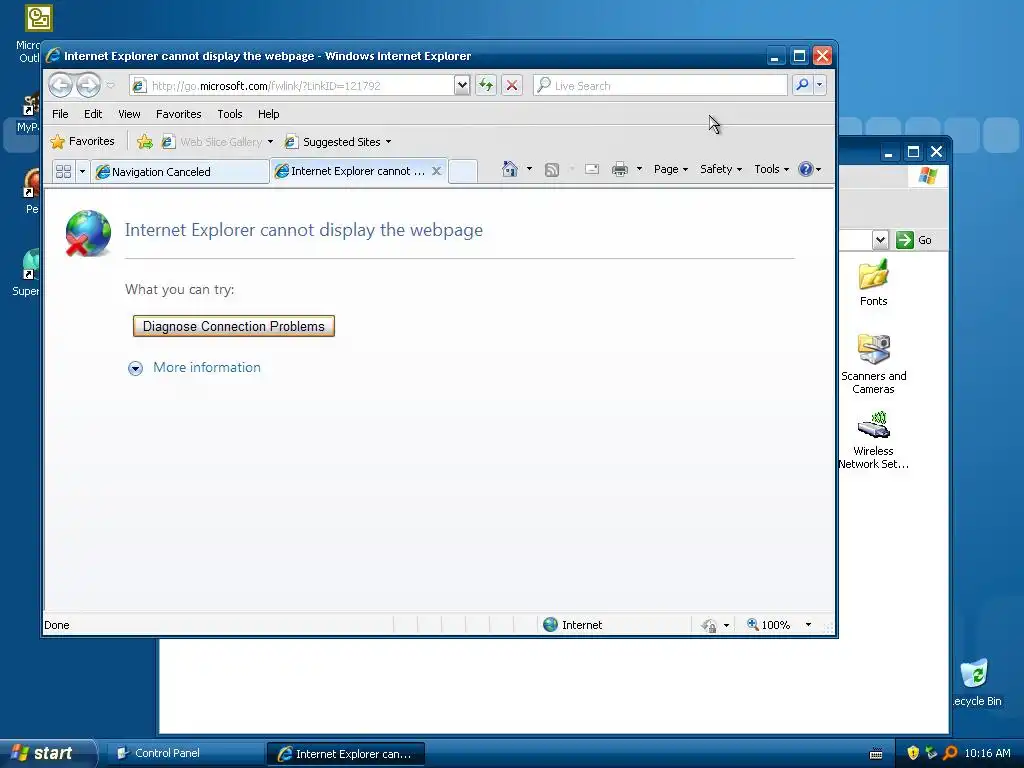
Task: Open the Tools command bar menu
Action: tap(771, 169)
